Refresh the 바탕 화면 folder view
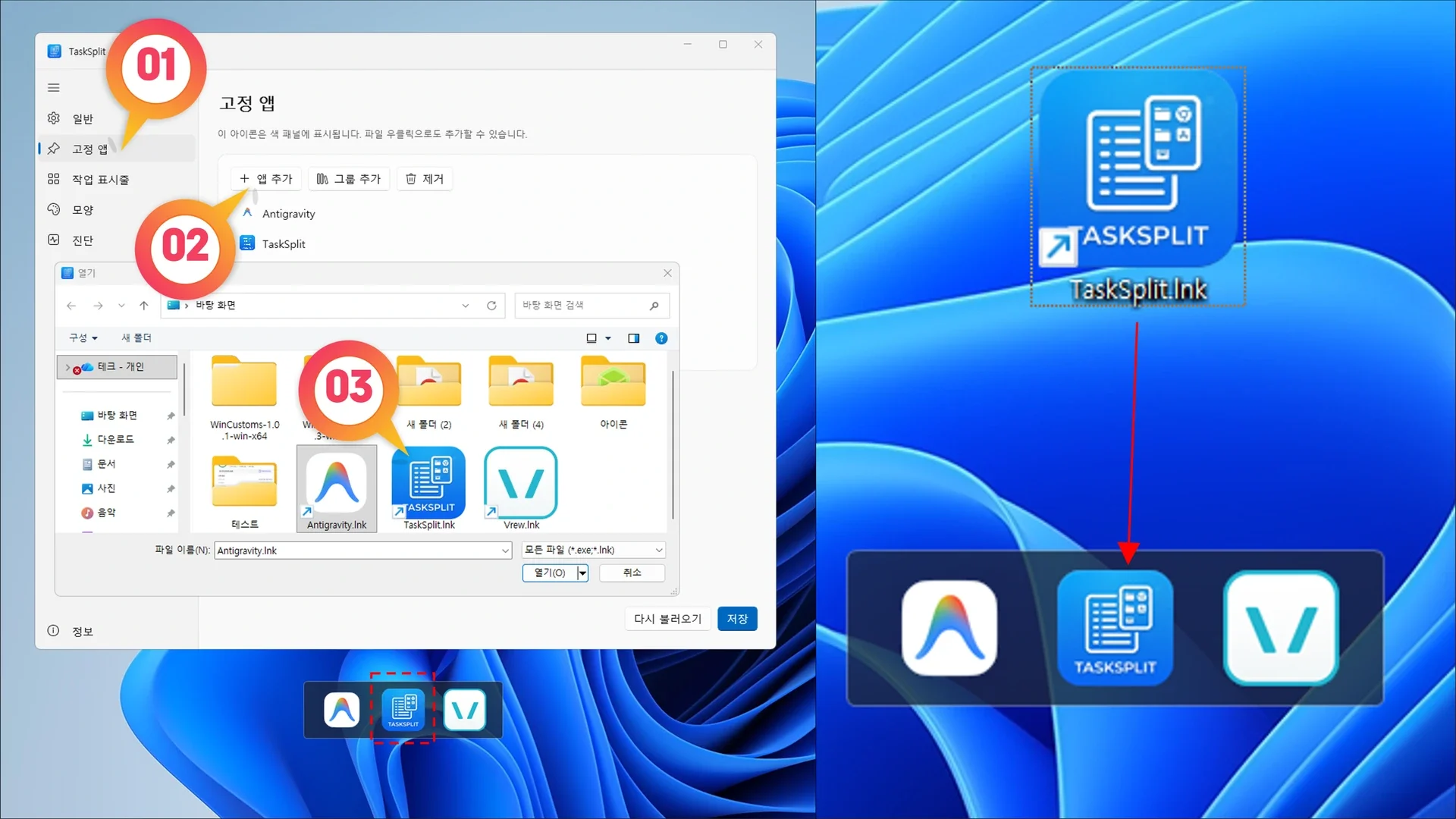 [491, 306]
